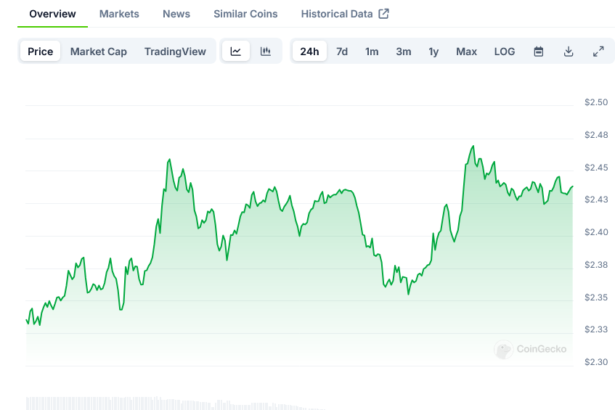Switch to candlestick chart icon
Image resolution: width=615 pixels, height=410 pixels.
[x=265, y=52]
